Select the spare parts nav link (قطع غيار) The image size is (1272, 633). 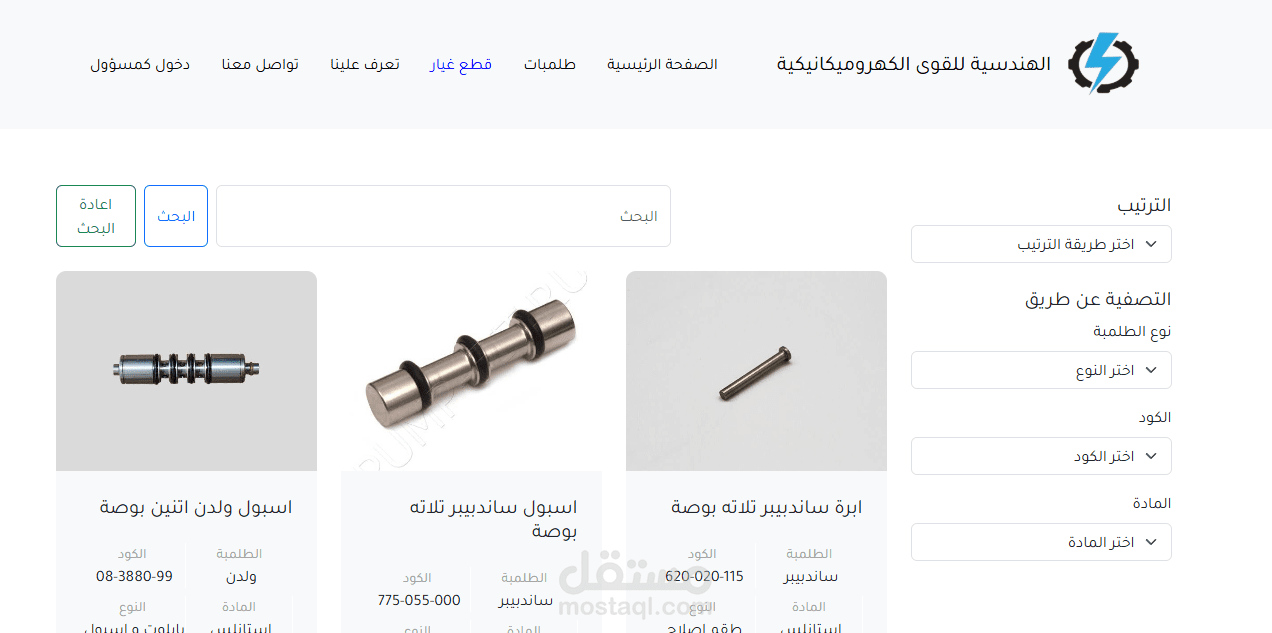point(461,64)
